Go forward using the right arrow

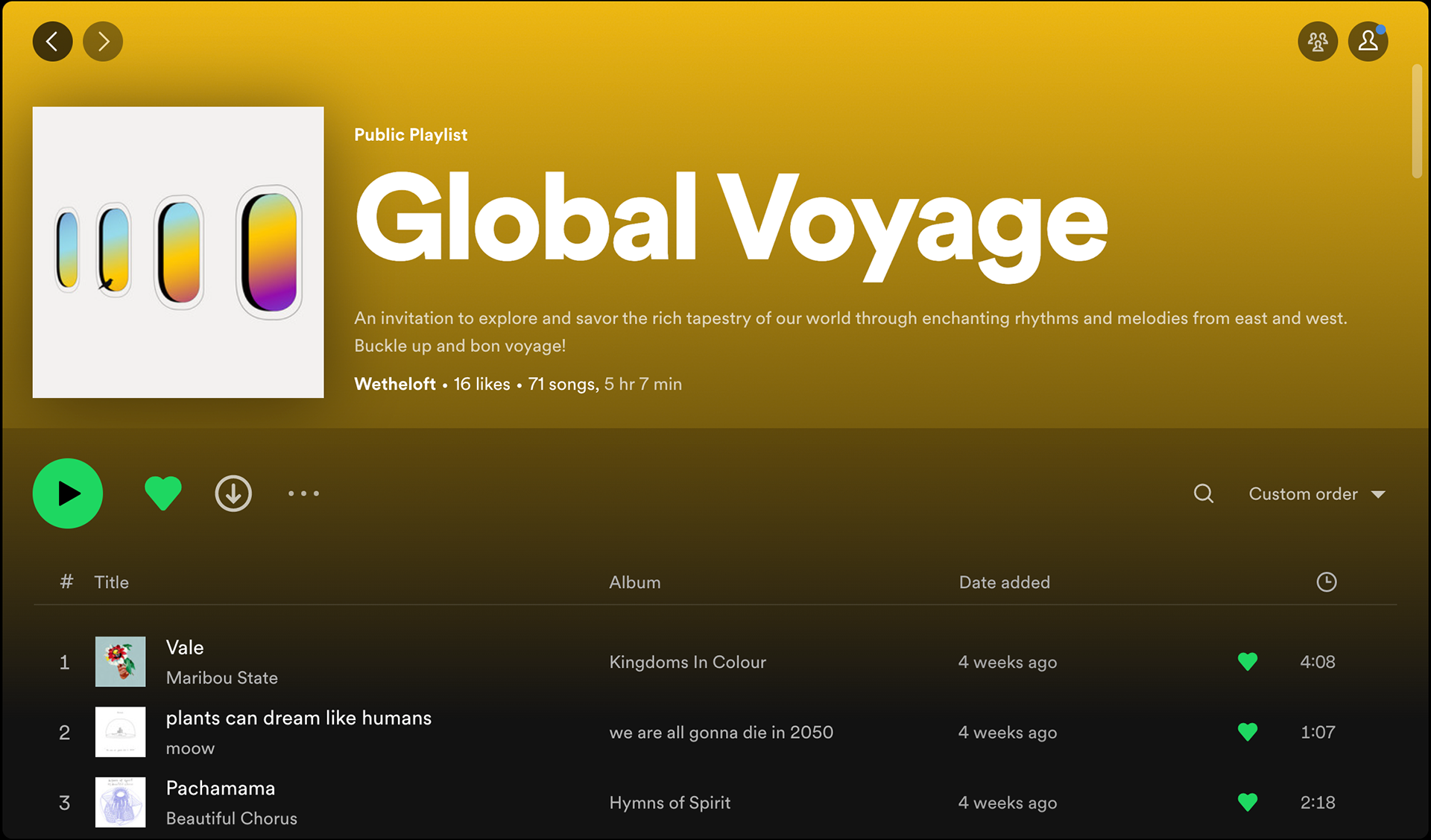pyautogui.click(x=103, y=42)
